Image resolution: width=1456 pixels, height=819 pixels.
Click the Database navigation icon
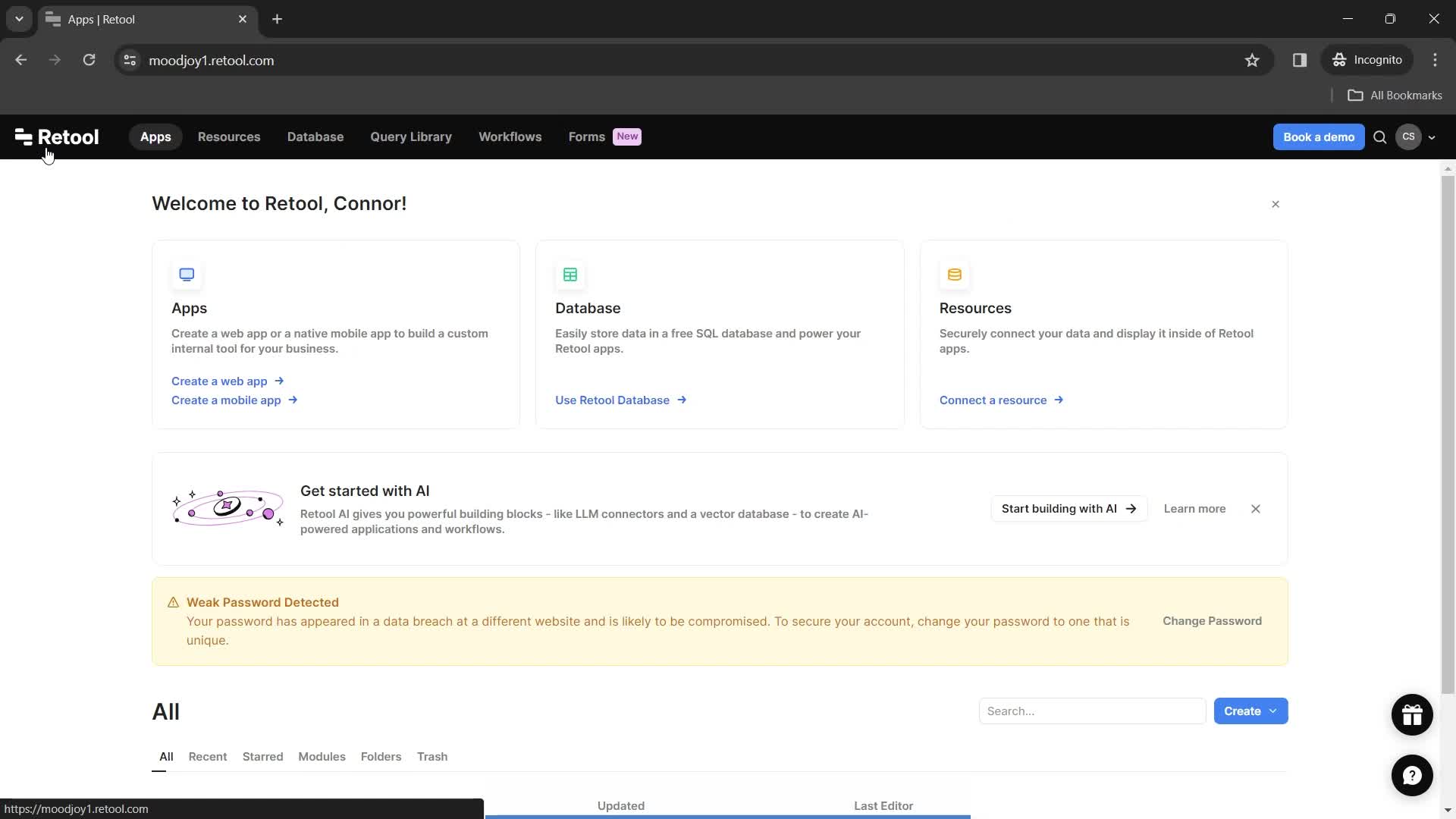(x=315, y=136)
